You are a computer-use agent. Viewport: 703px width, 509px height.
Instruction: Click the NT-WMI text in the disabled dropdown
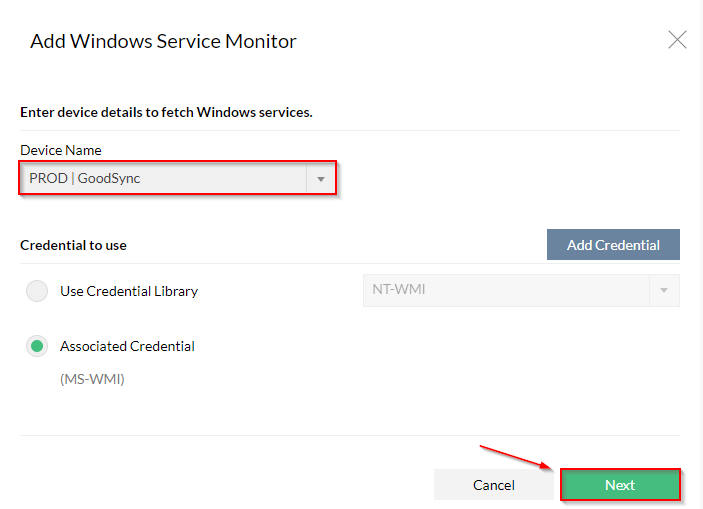point(399,289)
